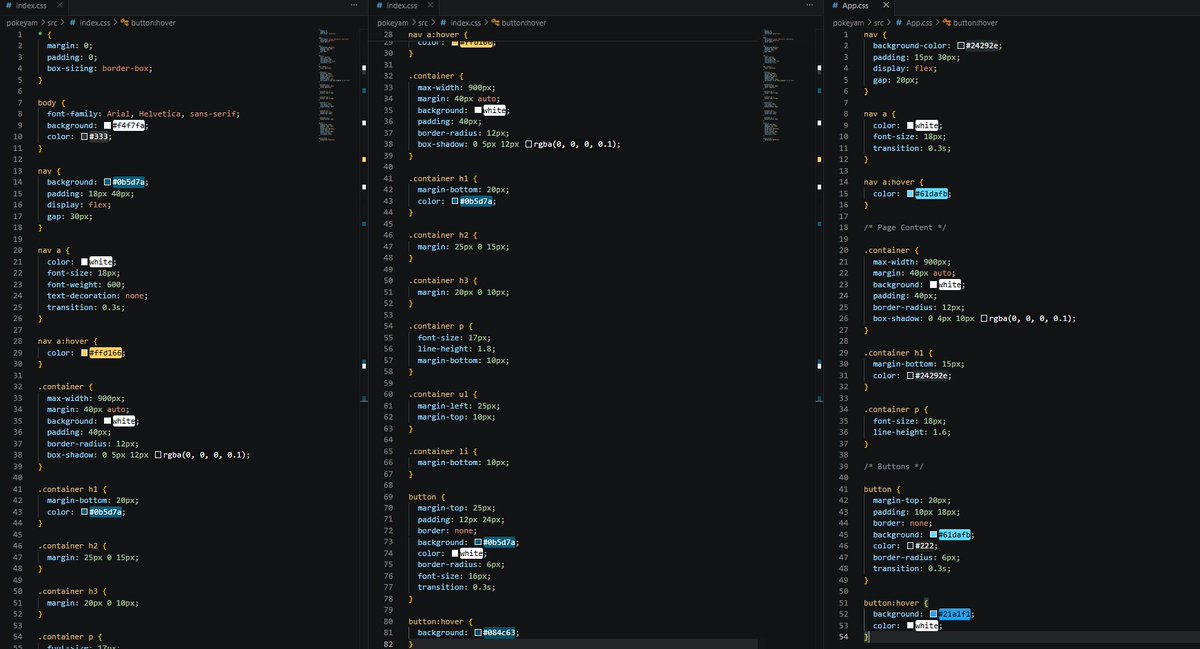Click #ffd166 swatch on line 29 of left editor
1200x649 pixels.
point(85,353)
